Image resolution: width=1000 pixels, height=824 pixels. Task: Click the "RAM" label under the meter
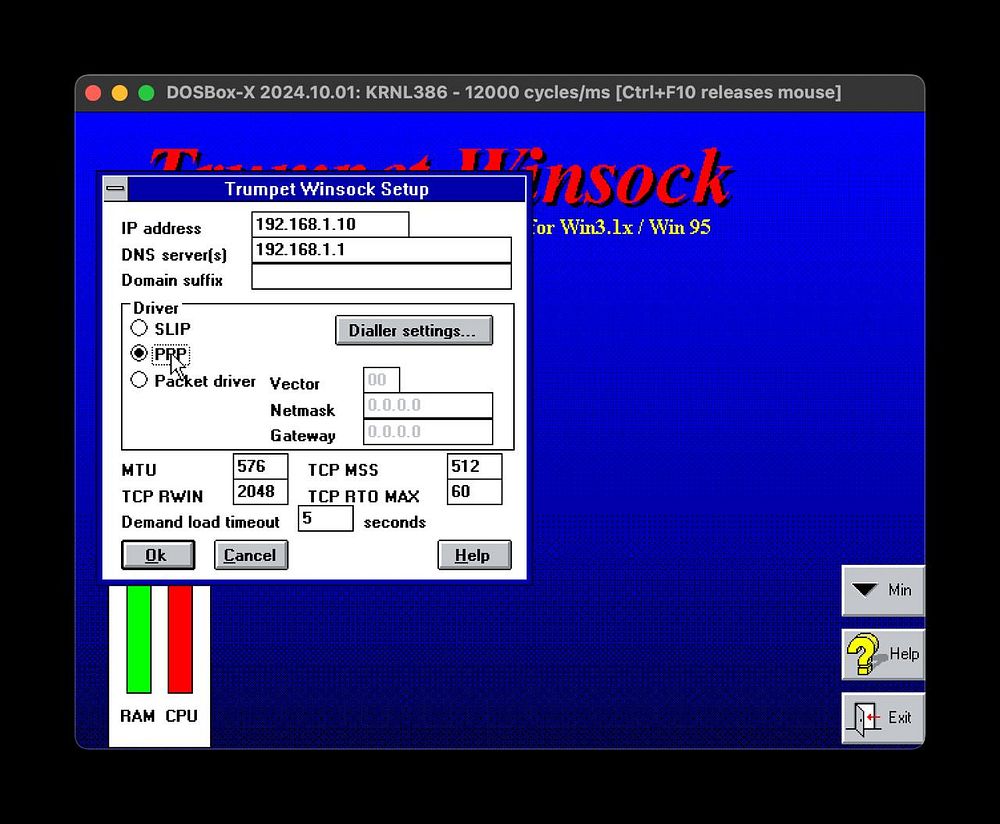[x=138, y=716]
